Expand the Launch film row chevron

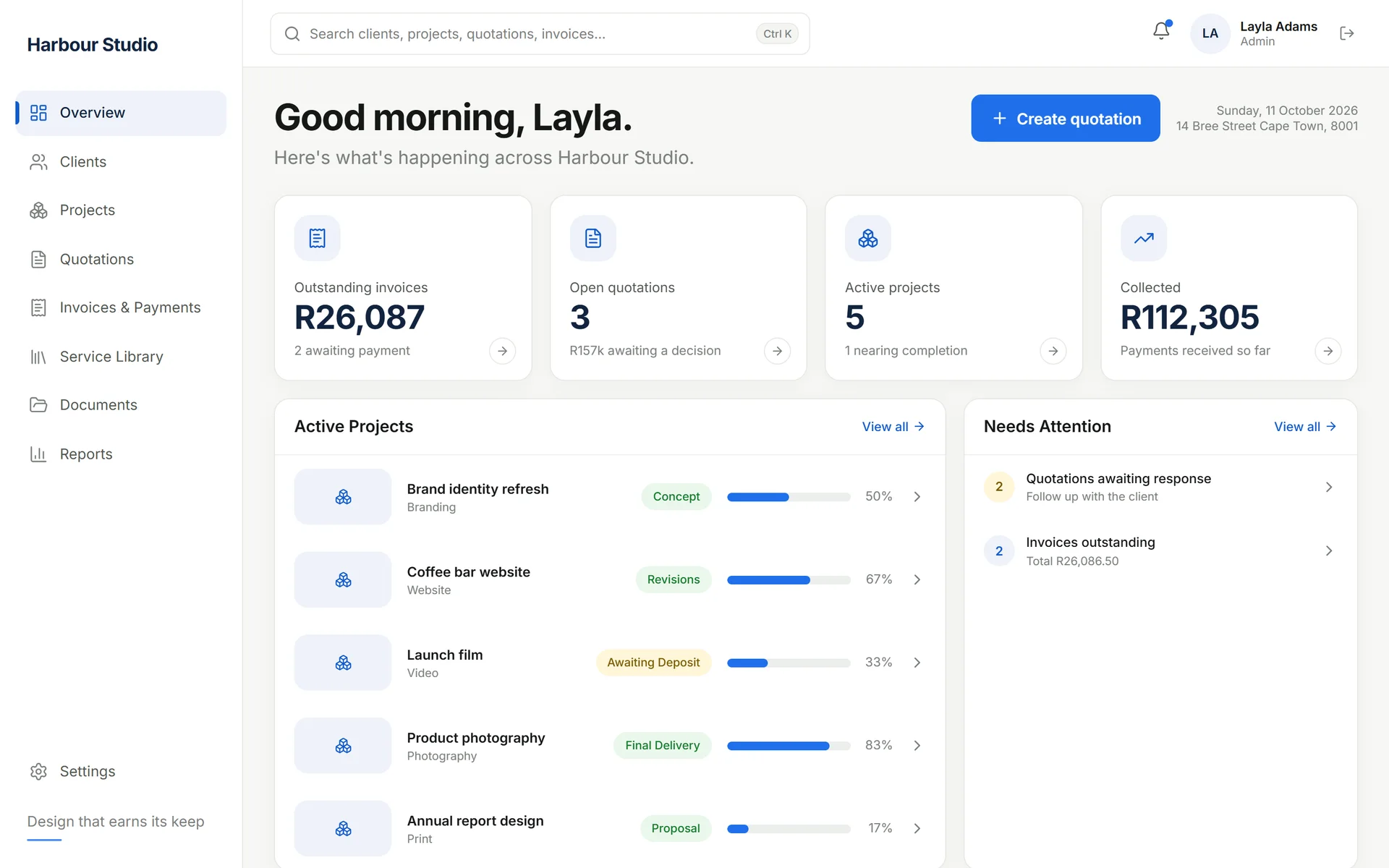[x=917, y=663]
